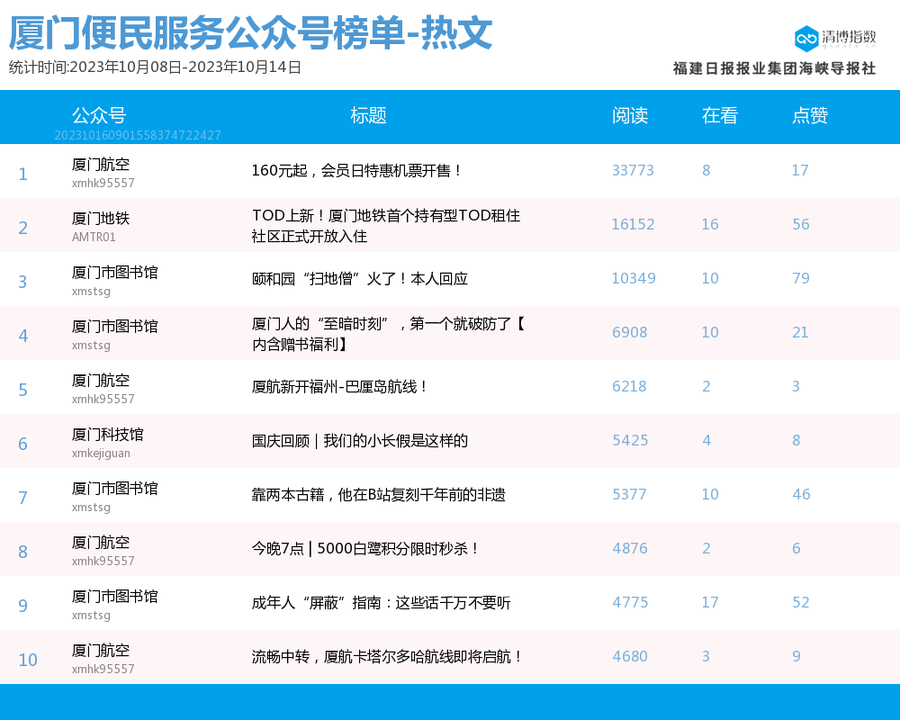Click 厦门市图书馆 account name in rank 3

(x=115, y=272)
